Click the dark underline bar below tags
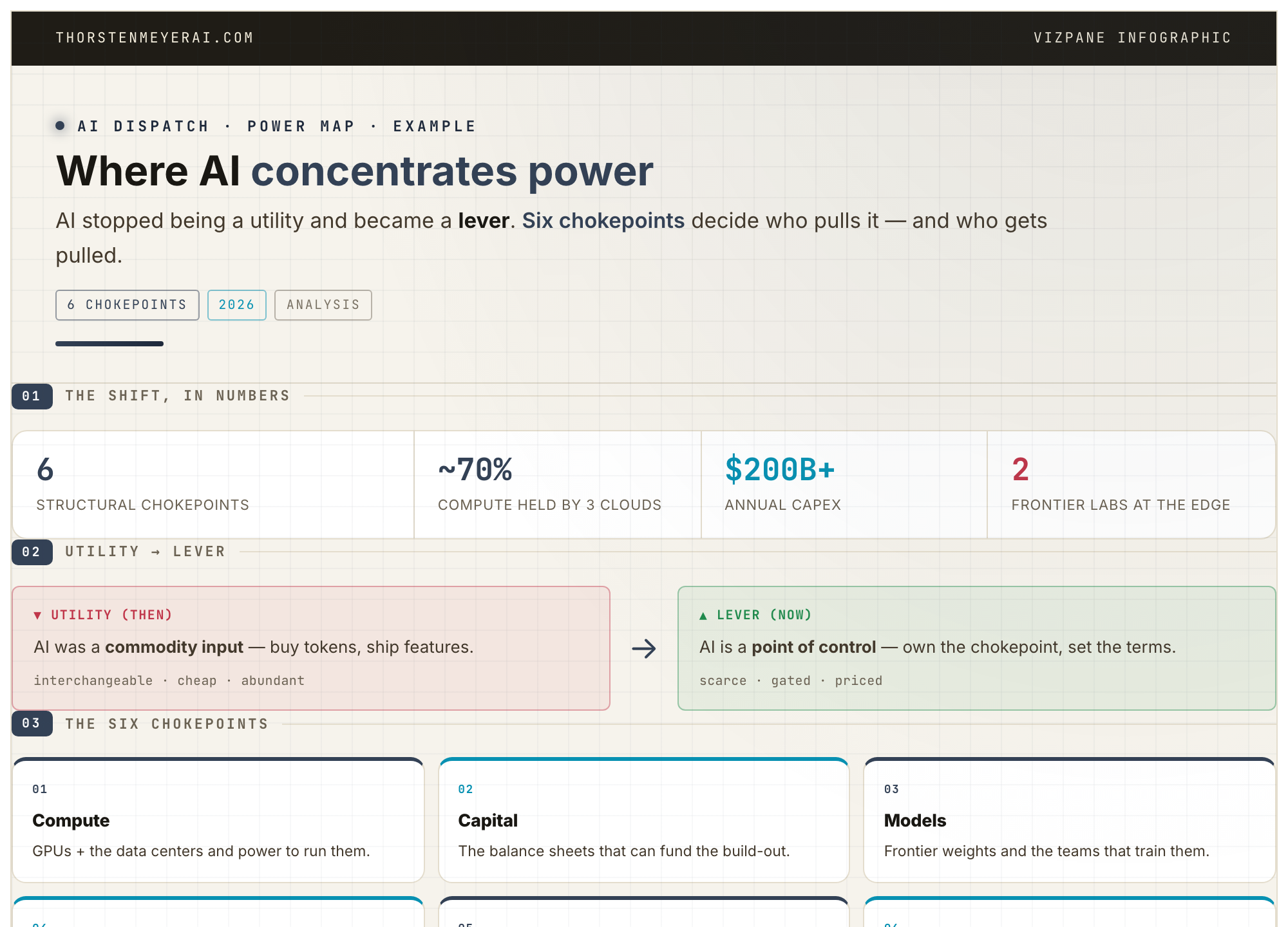 click(109, 344)
